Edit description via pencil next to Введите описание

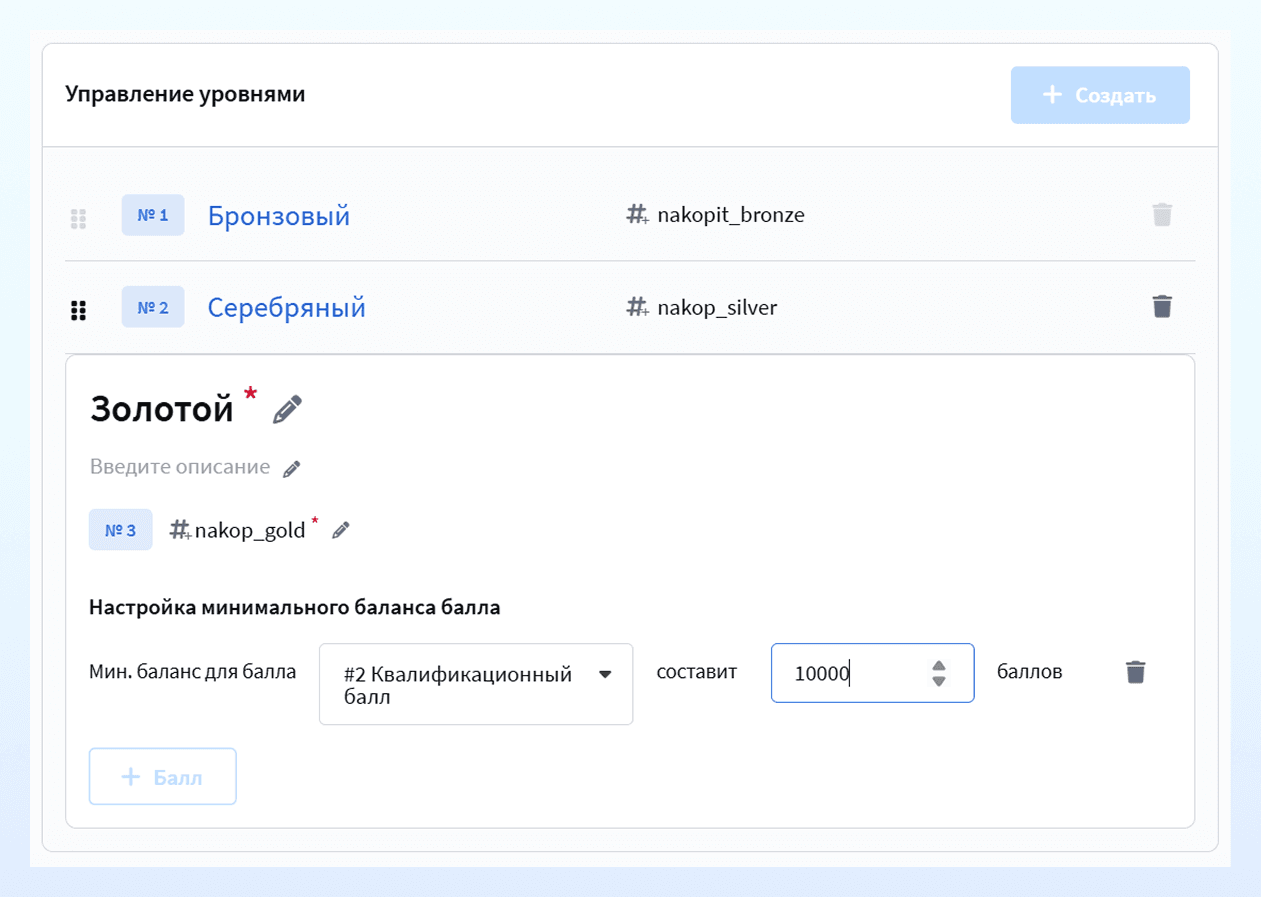tap(292, 469)
